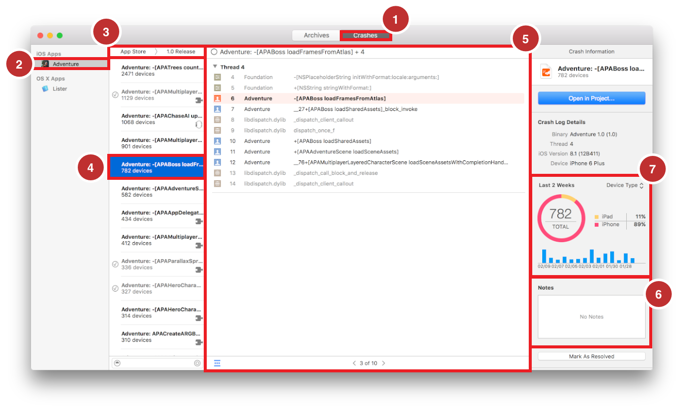
Task: Select frame 7 loadSharedAssets block_invoke
Action: pyautogui.click(x=368, y=109)
